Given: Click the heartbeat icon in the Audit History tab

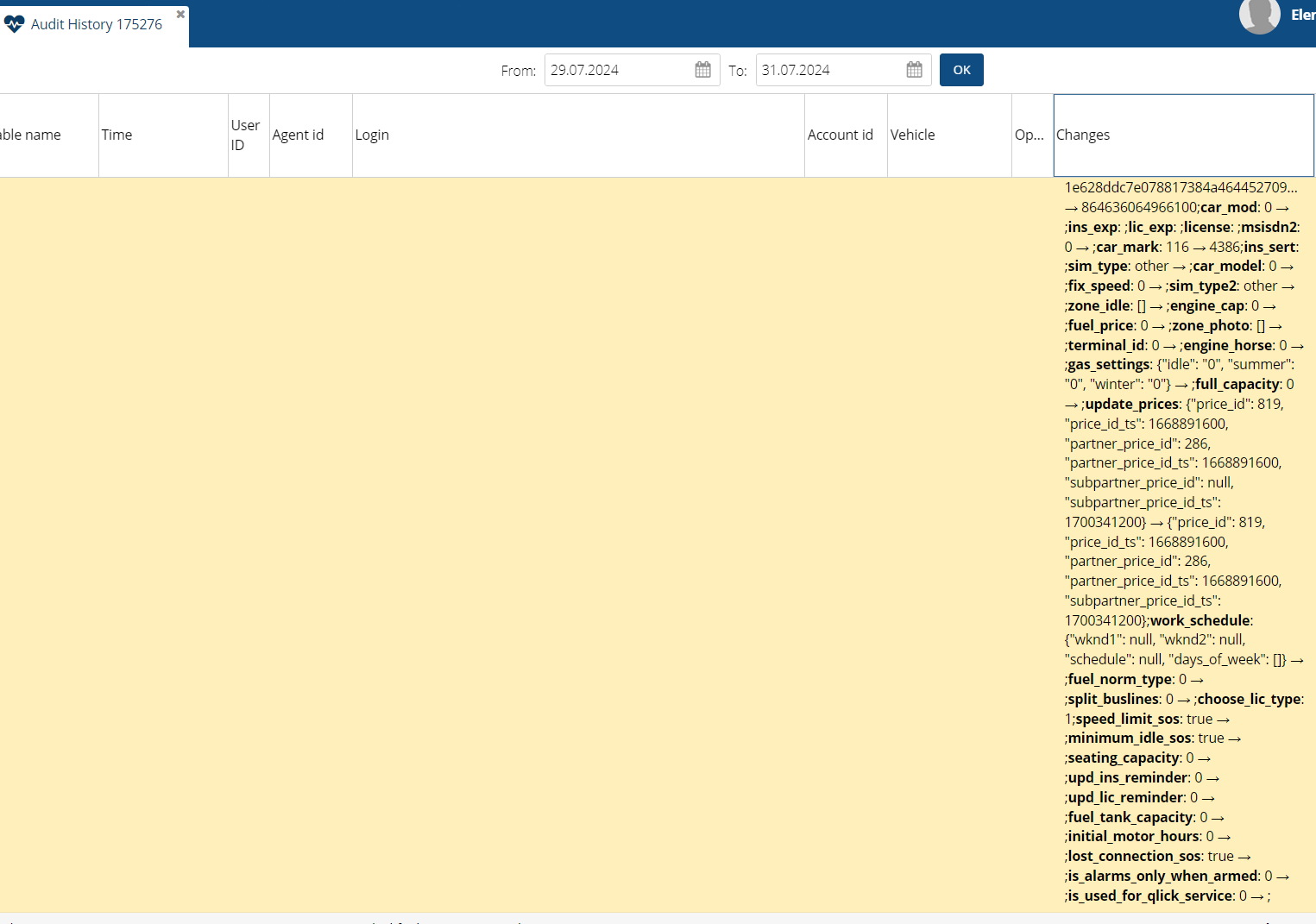Looking at the screenshot, I should pyautogui.click(x=14, y=24).
